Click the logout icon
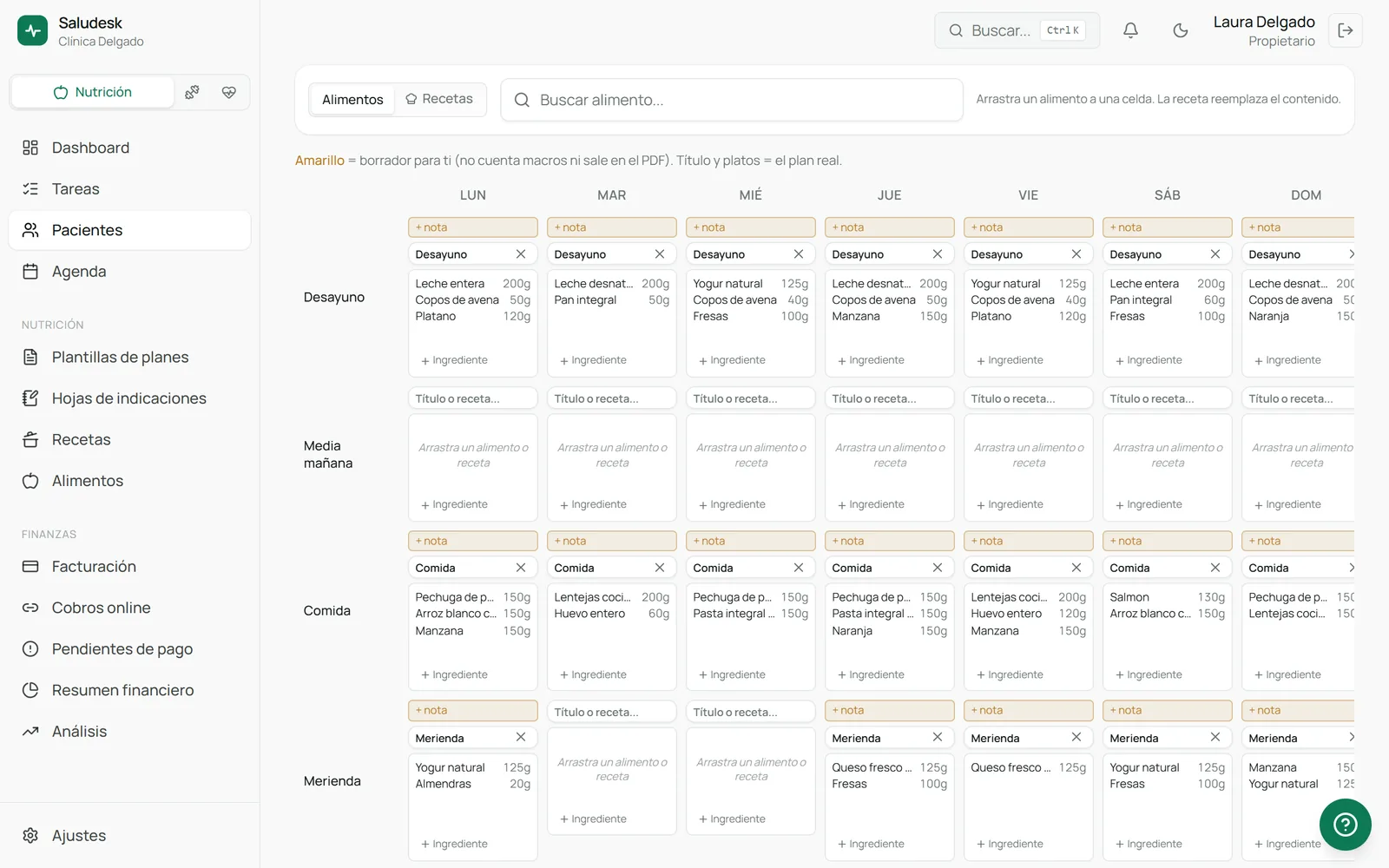The width and height of the screenshot is (1389, 868). pos(1346,30)
